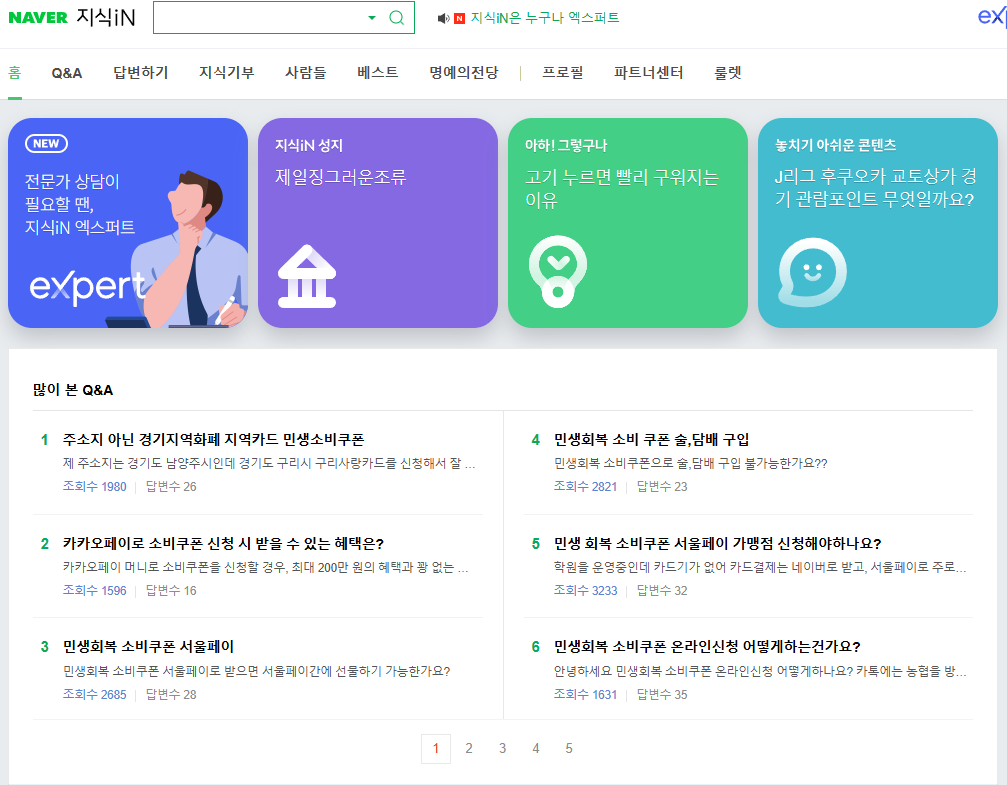Open the 답변하기 tab

tap(141, 73)
